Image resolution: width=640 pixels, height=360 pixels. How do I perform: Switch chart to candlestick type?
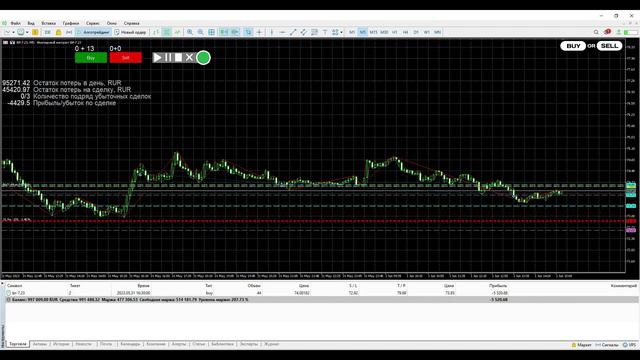click(x=167, y=32)
